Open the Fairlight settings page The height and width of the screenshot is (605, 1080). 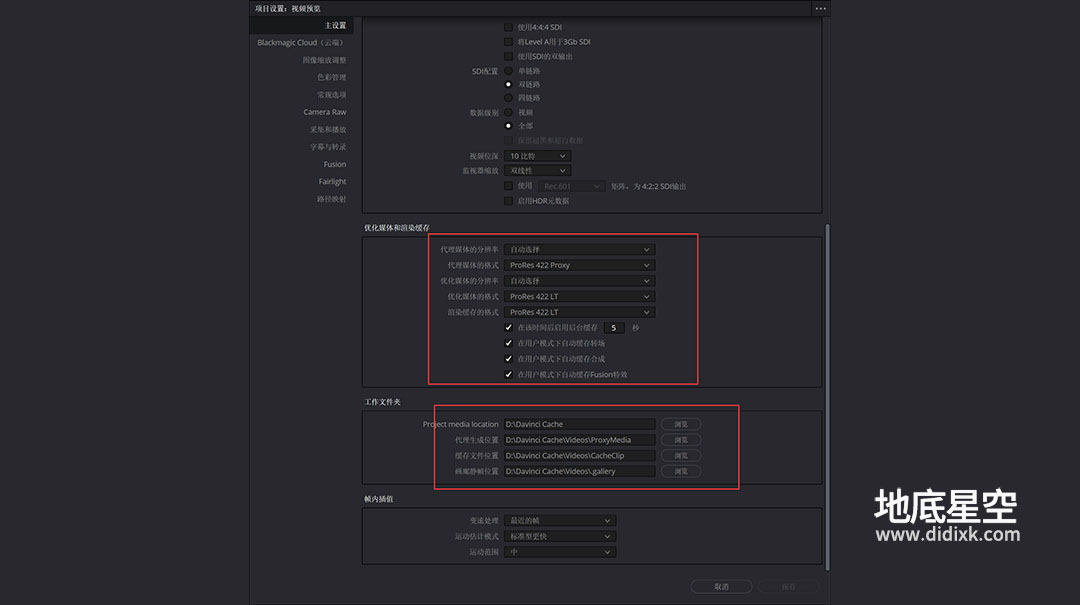pyautogui.click(x=332, y=181)
